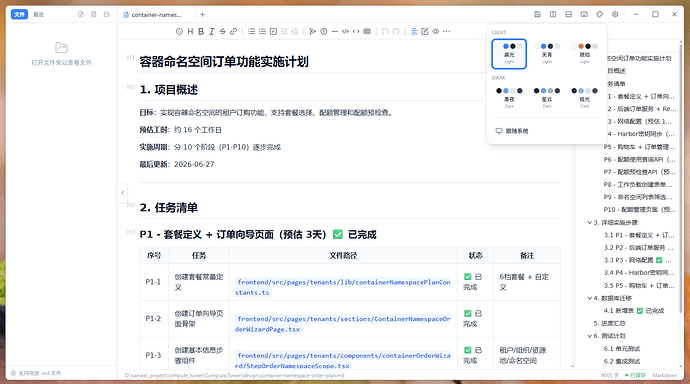Insert a hyperlink with the link icon

coord(234,31)
